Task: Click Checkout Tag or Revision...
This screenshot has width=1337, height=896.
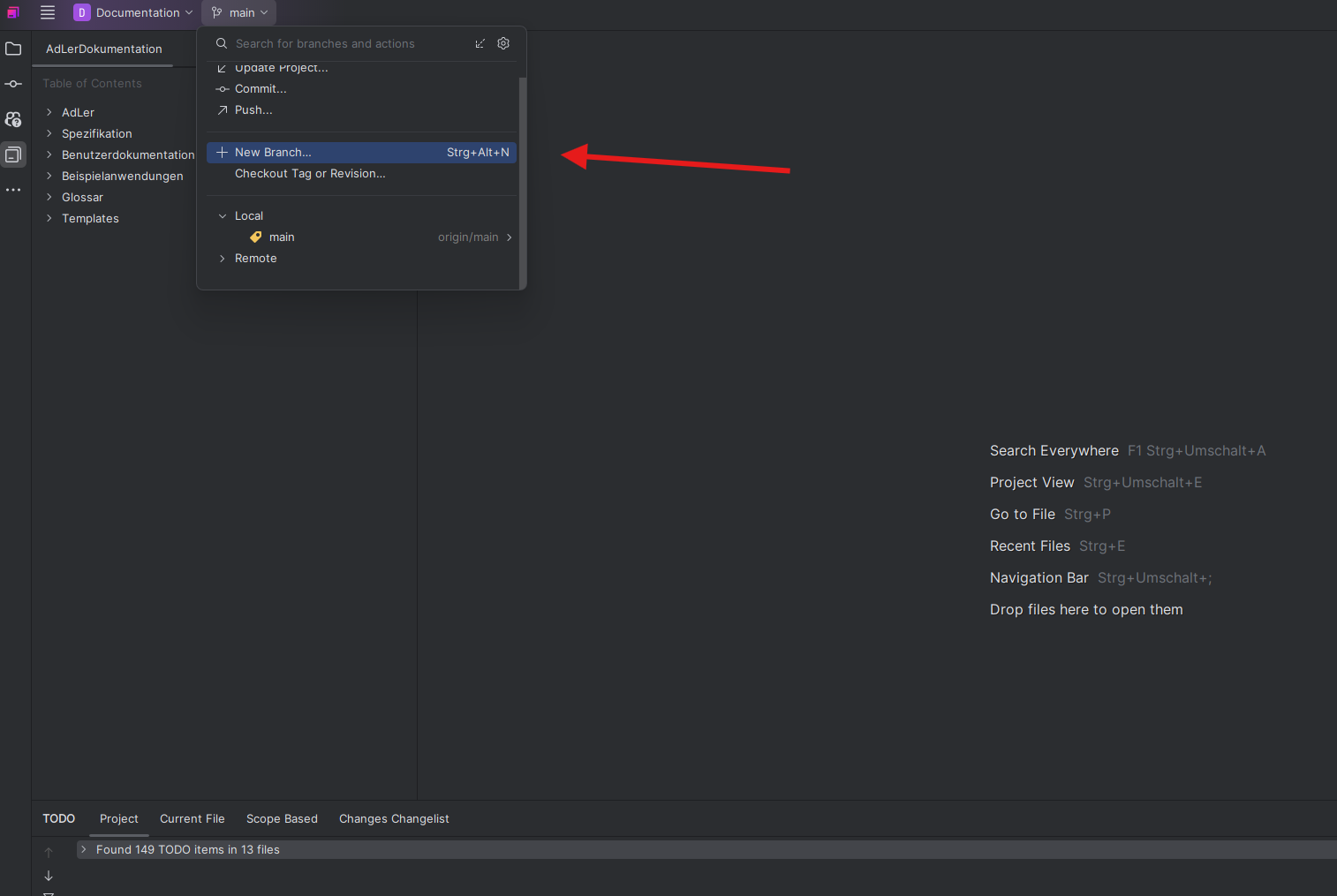Action: click(310, 174)
